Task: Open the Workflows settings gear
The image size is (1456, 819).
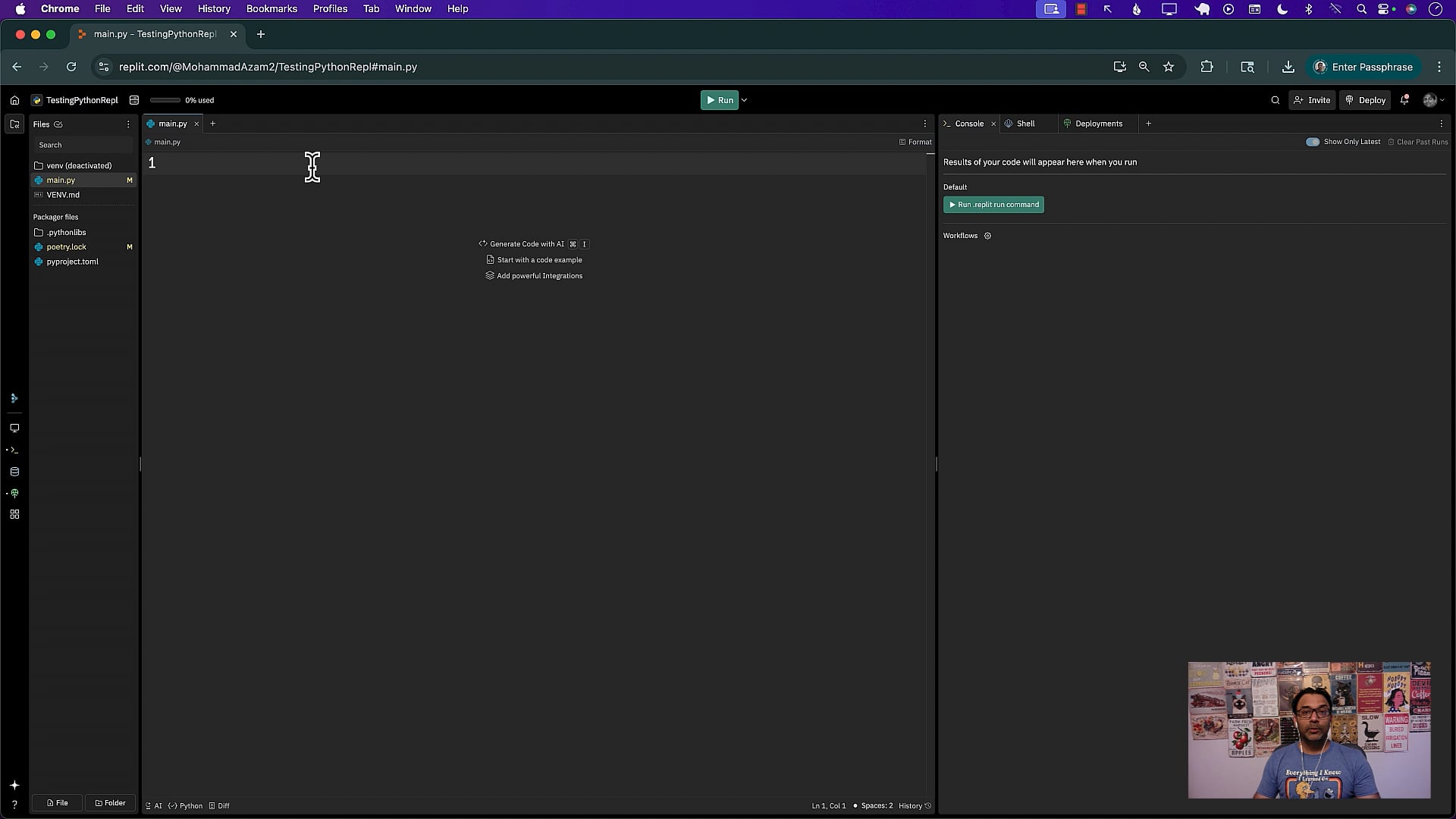Action: tap(987, 236)
